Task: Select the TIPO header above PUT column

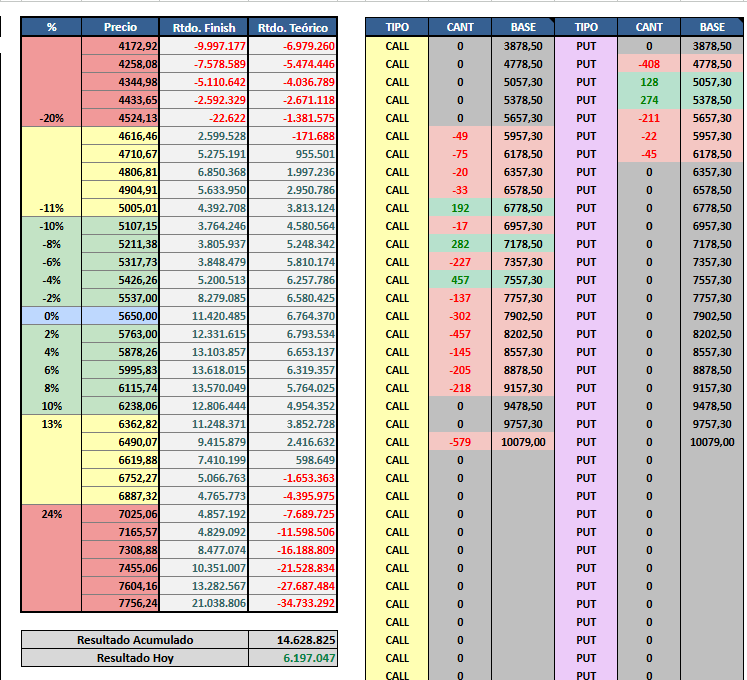Action: click(x=586, y=27)
